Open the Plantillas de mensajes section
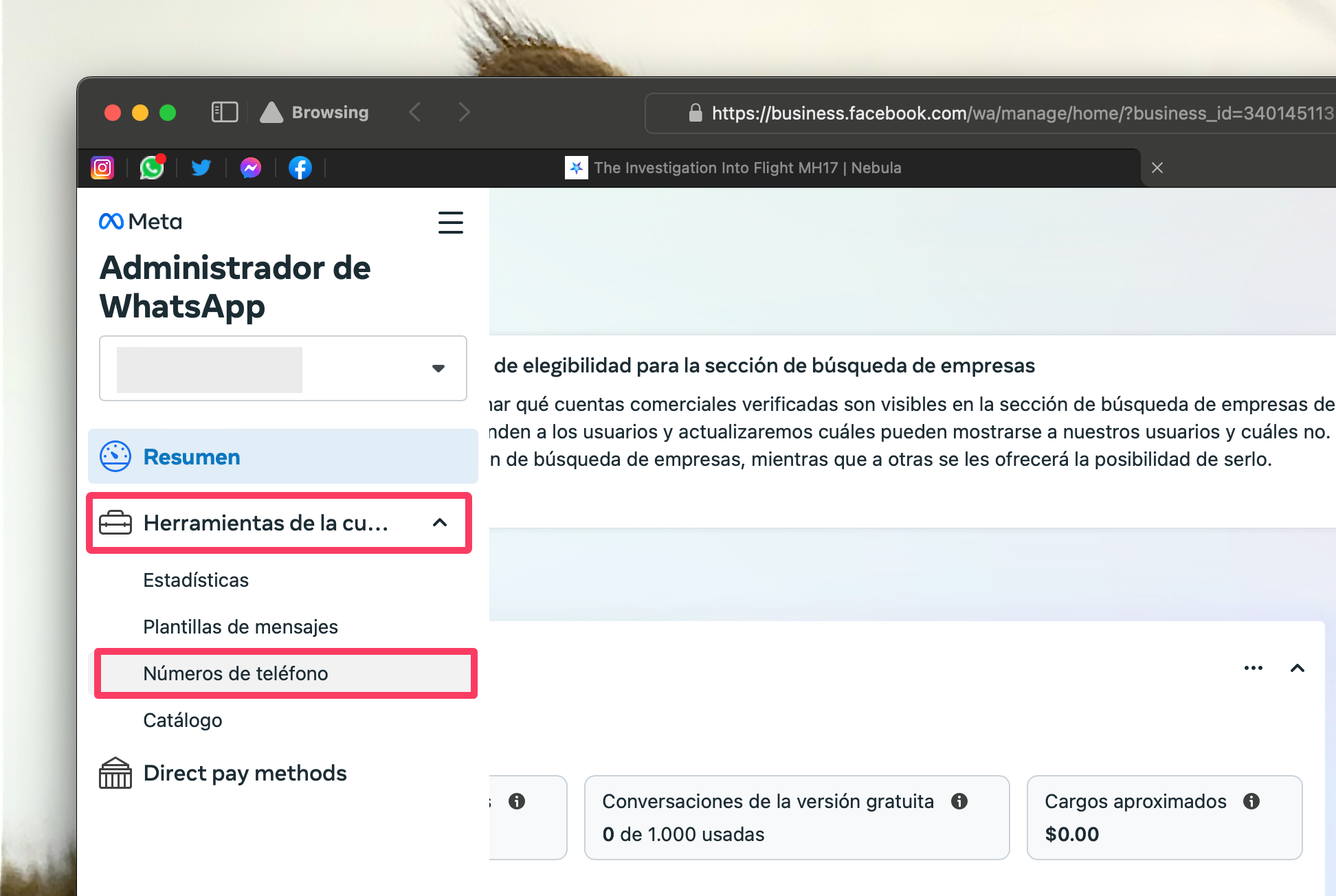Image resolution: width=1336 pixels, height=896 pixels. [240, 626]
